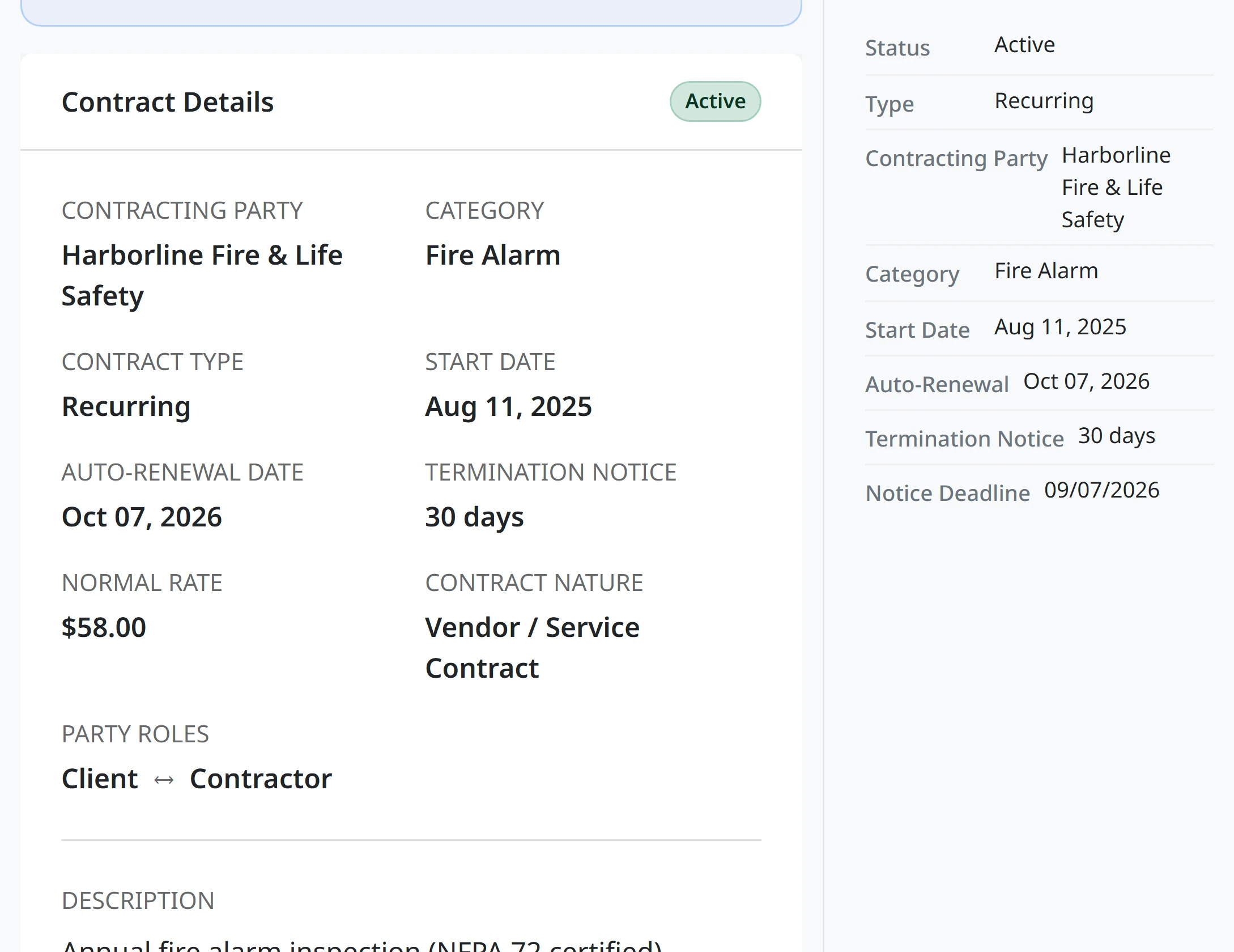Image resolution: width=1234 pixels, height=952 pixels.
Task: Click sidebar contracting party 'Harborline Fire & Life Safety'
Action: 1116,188
